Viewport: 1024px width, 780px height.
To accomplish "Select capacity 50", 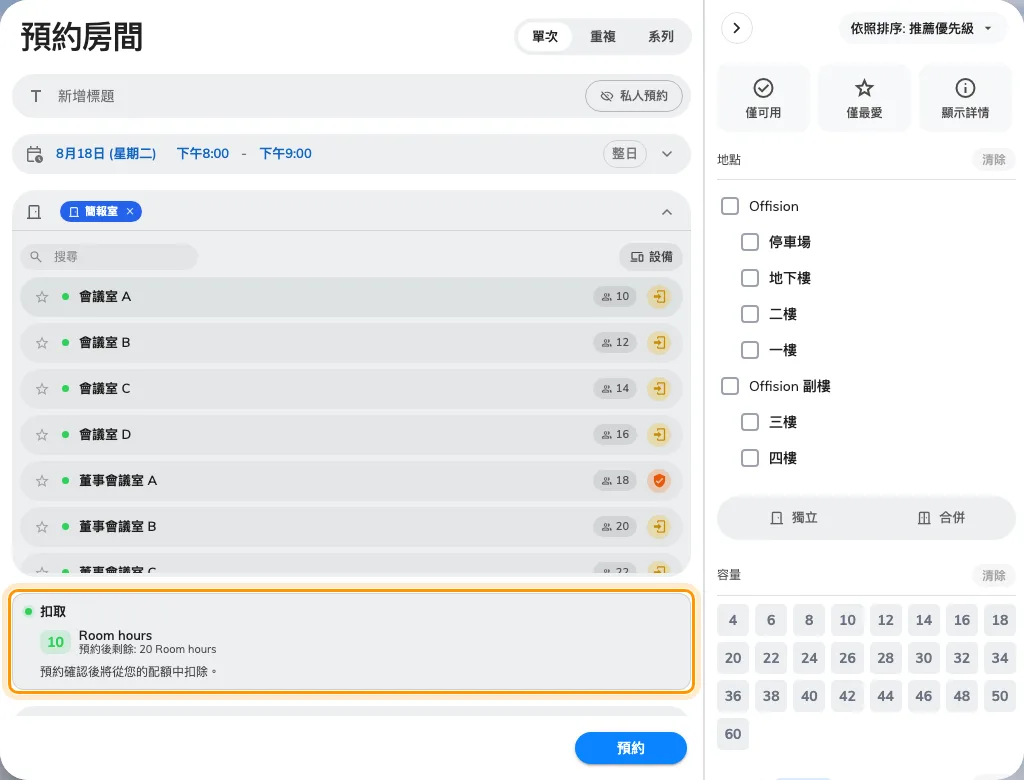I will (1000, 696).
